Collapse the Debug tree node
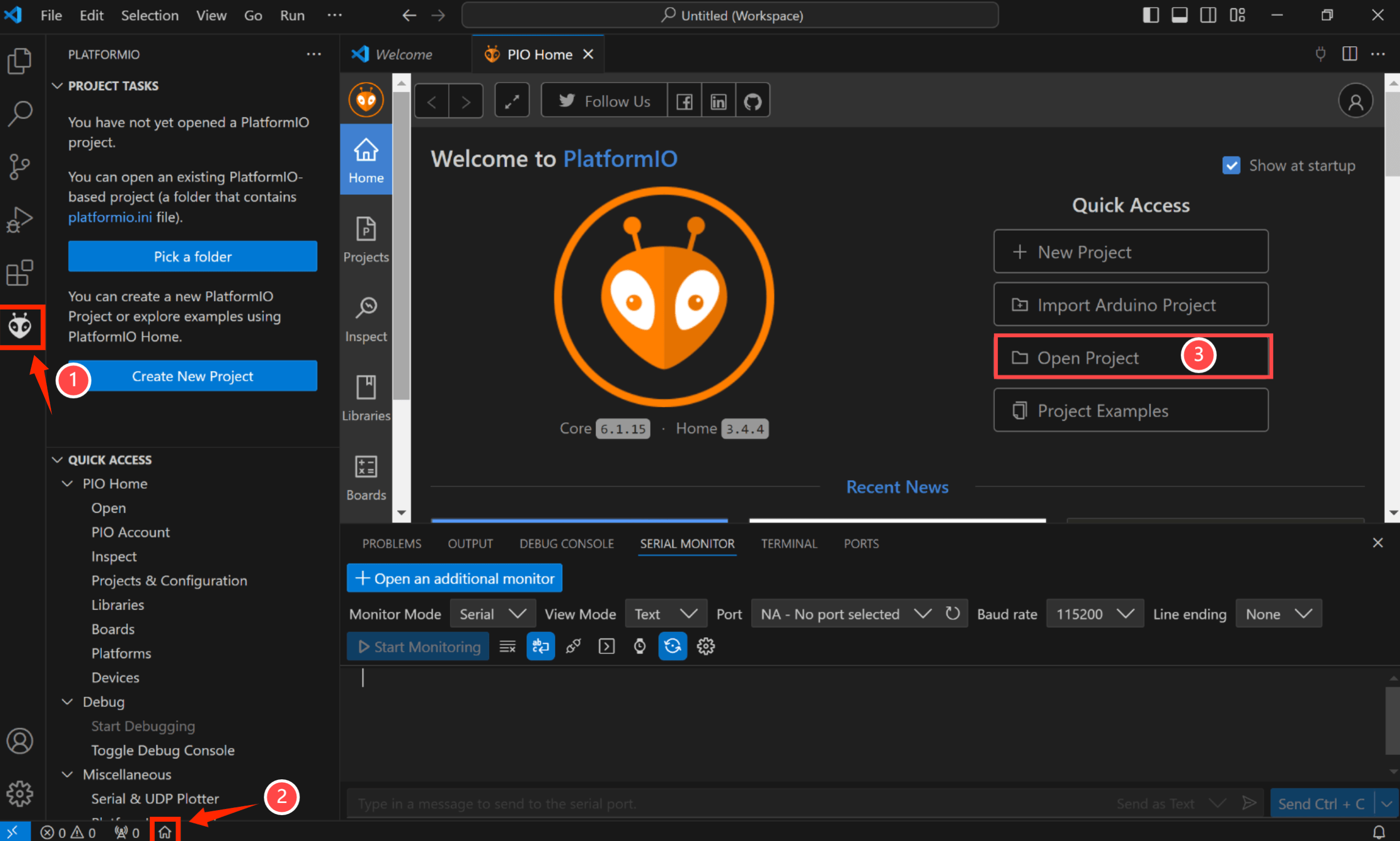 [103, 702]
